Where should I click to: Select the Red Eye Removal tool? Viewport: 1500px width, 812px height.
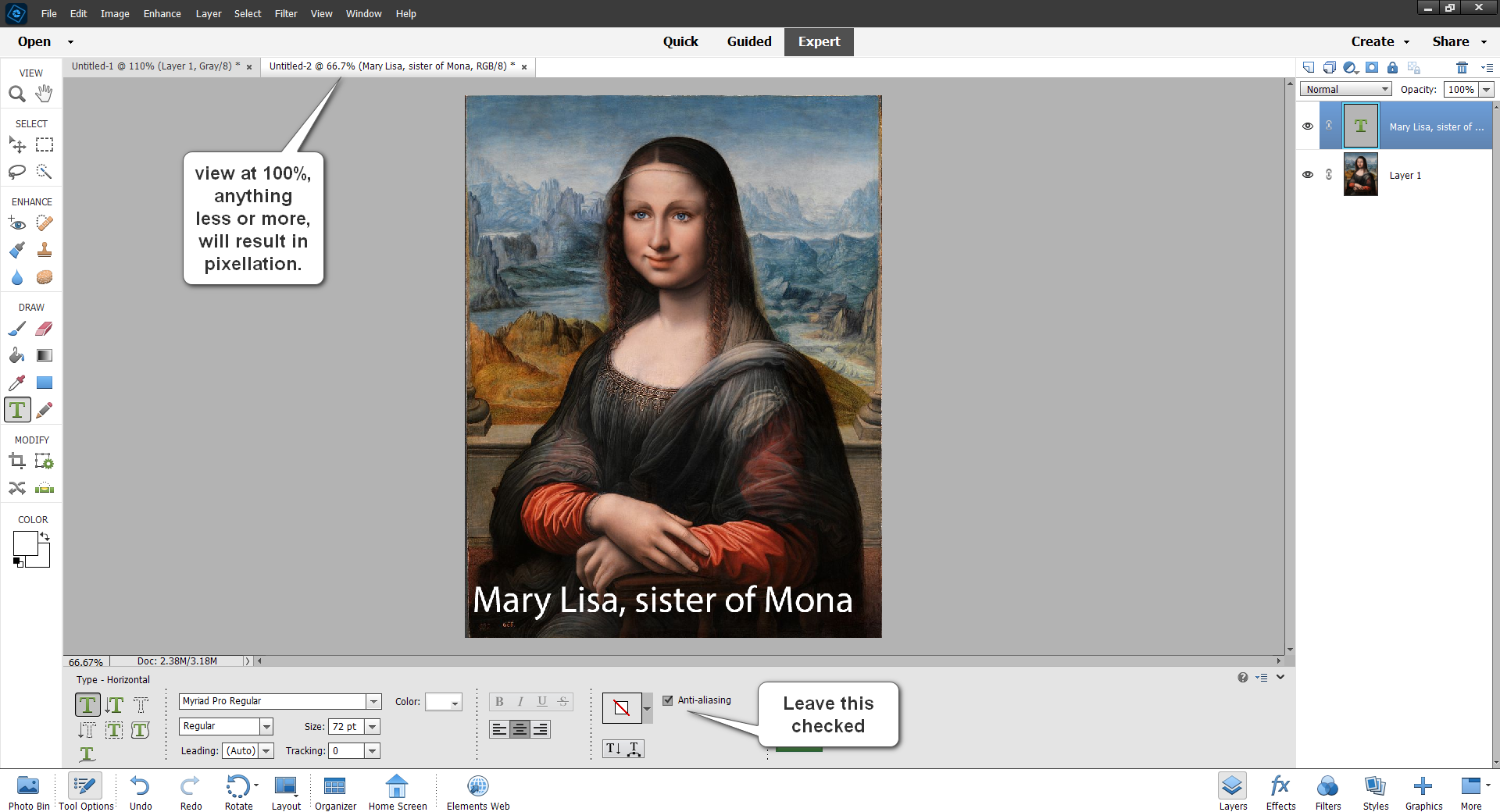pyautogui.click(x=17, y=223)
